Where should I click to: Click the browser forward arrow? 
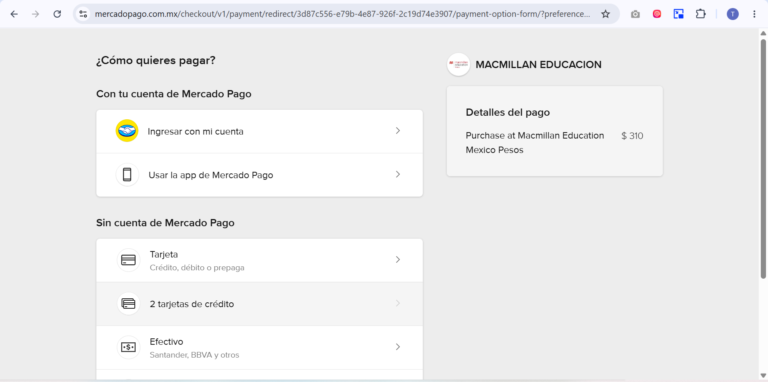tap(35, 14)
